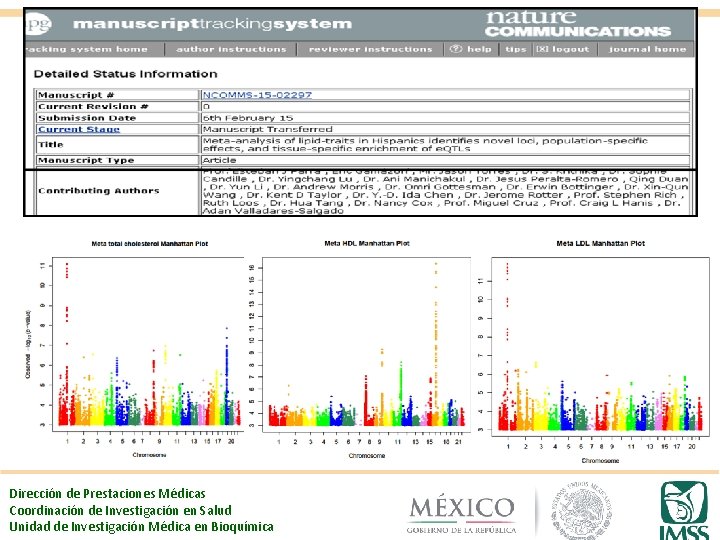Click the Meta HDL Manhattan Plot title
Screen dimensions: 720x540
click(x=367, y=243)
